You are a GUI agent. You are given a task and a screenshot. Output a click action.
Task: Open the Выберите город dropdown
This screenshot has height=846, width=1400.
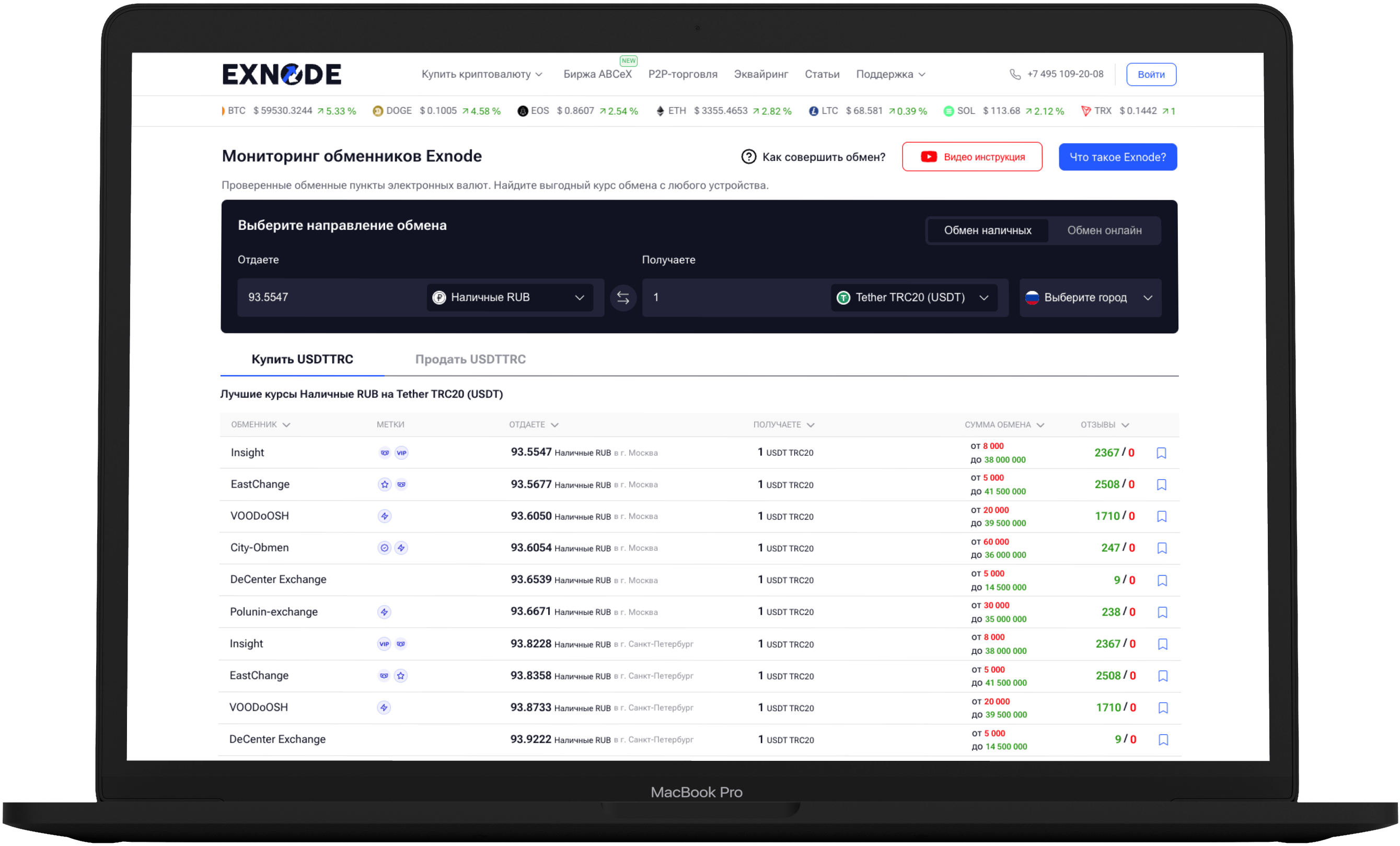[x=1090, y=298]
